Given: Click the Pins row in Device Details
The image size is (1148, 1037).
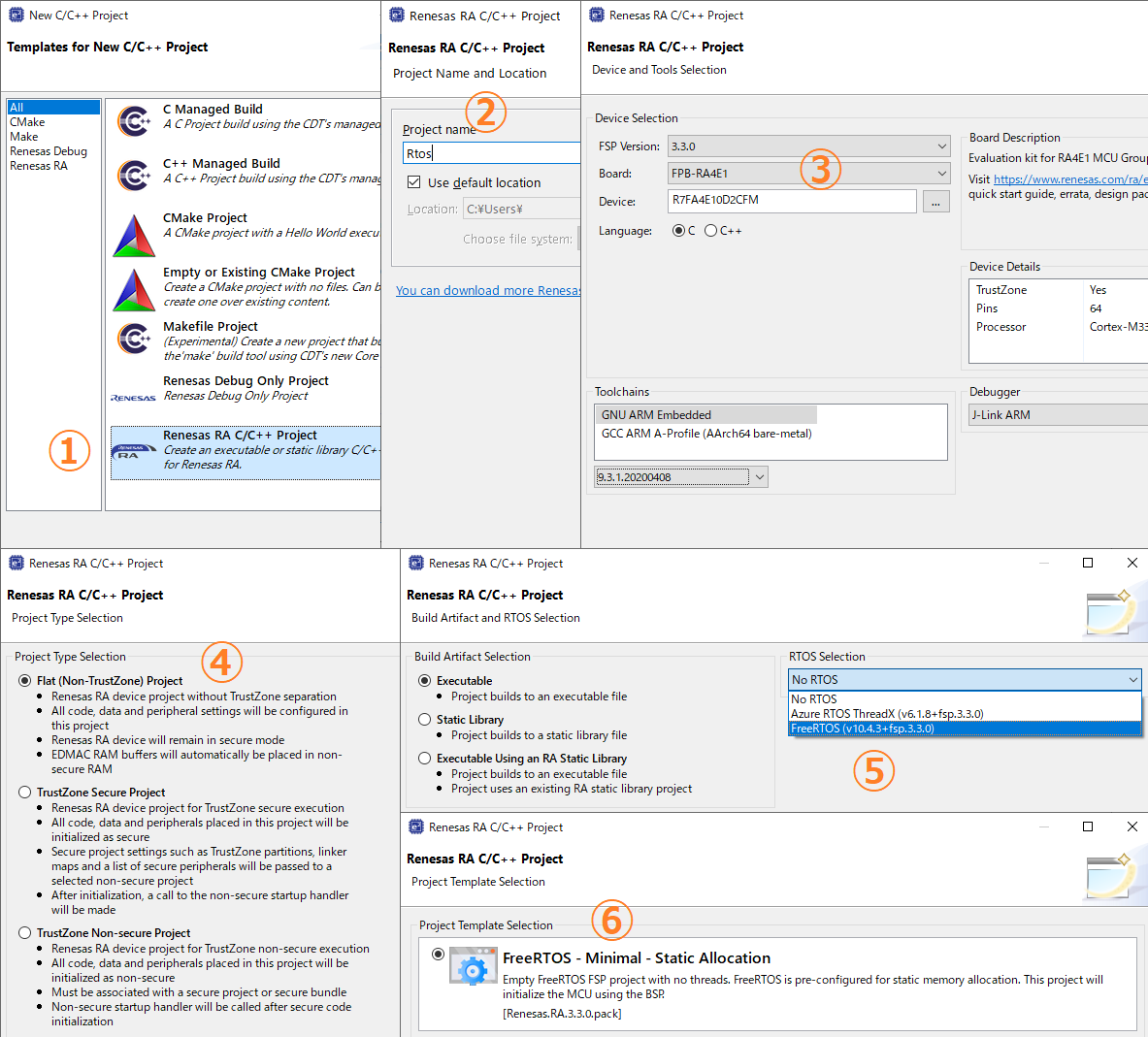Looking at the screenshot, I should (x=1058, y=308).
